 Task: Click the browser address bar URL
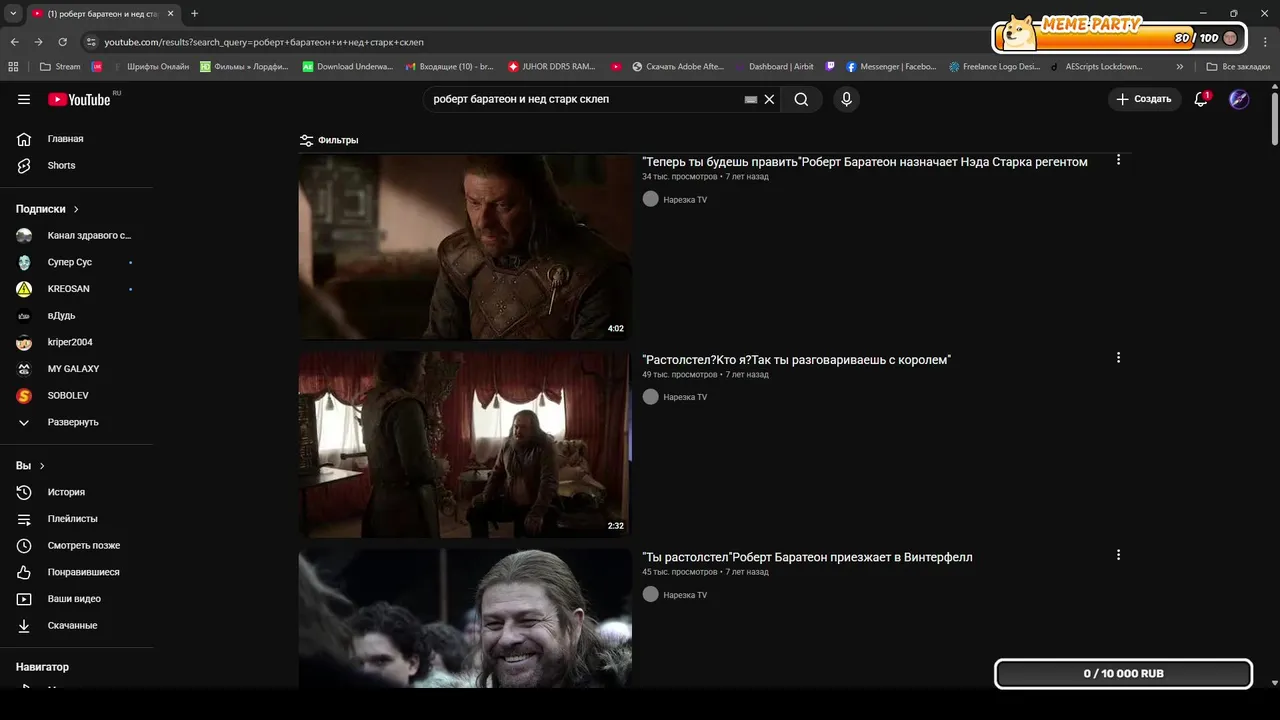pyautogui.click(x=264, y=42)
